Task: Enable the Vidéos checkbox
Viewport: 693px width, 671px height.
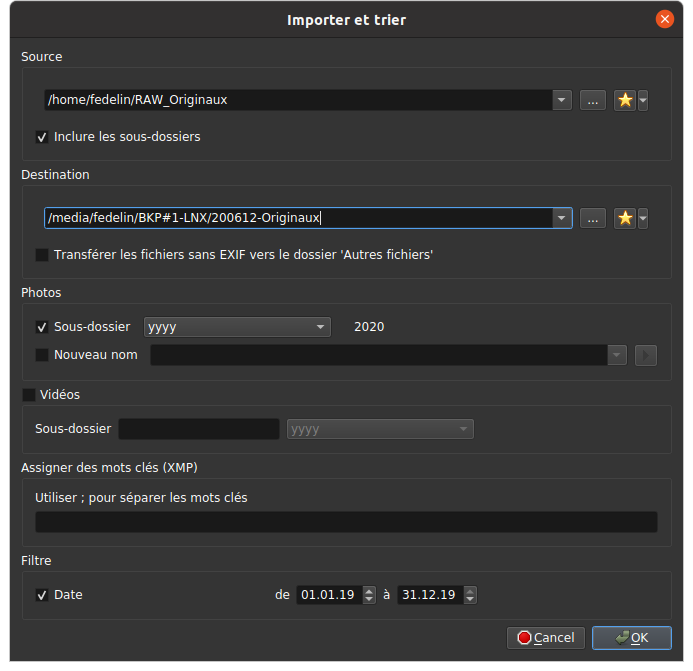Action: tap(29, 395)
